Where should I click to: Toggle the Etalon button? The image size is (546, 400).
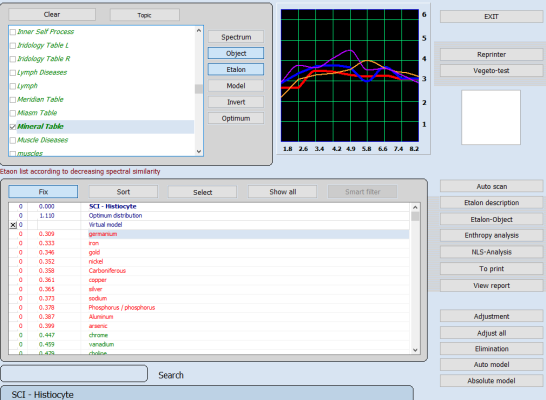pos(236,69)
